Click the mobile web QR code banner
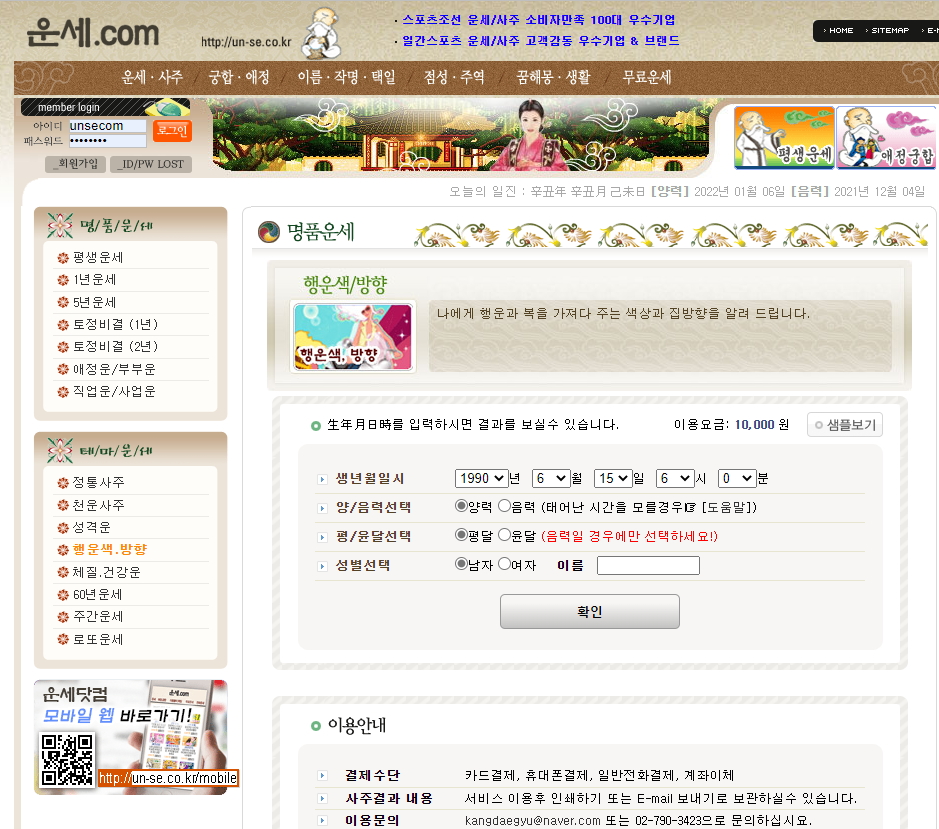Viewport: 939px width, 829px height. (130, 737)
